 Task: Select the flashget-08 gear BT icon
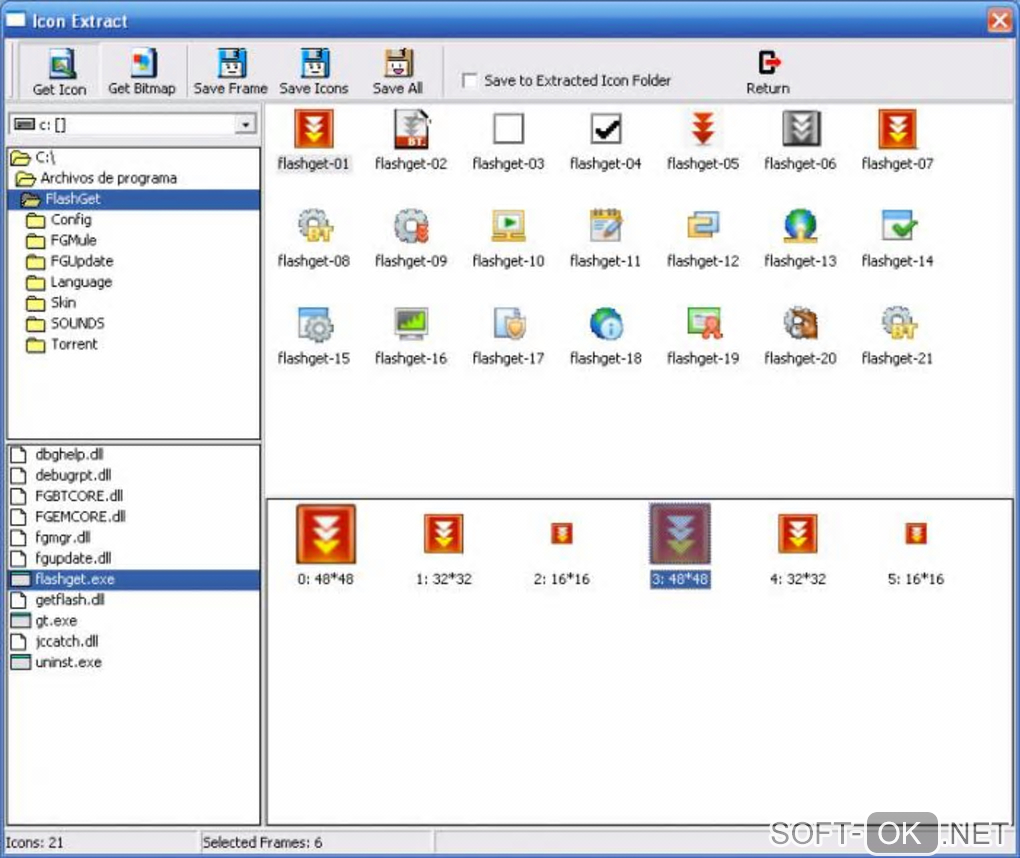tap(314, 237)
